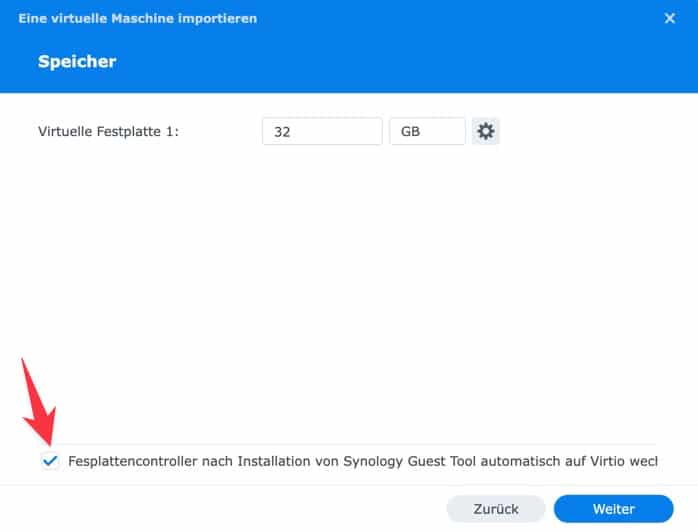Screen dimensions: 698x531
Task: Click the GB text in the unit box
Action: point(410,131)
